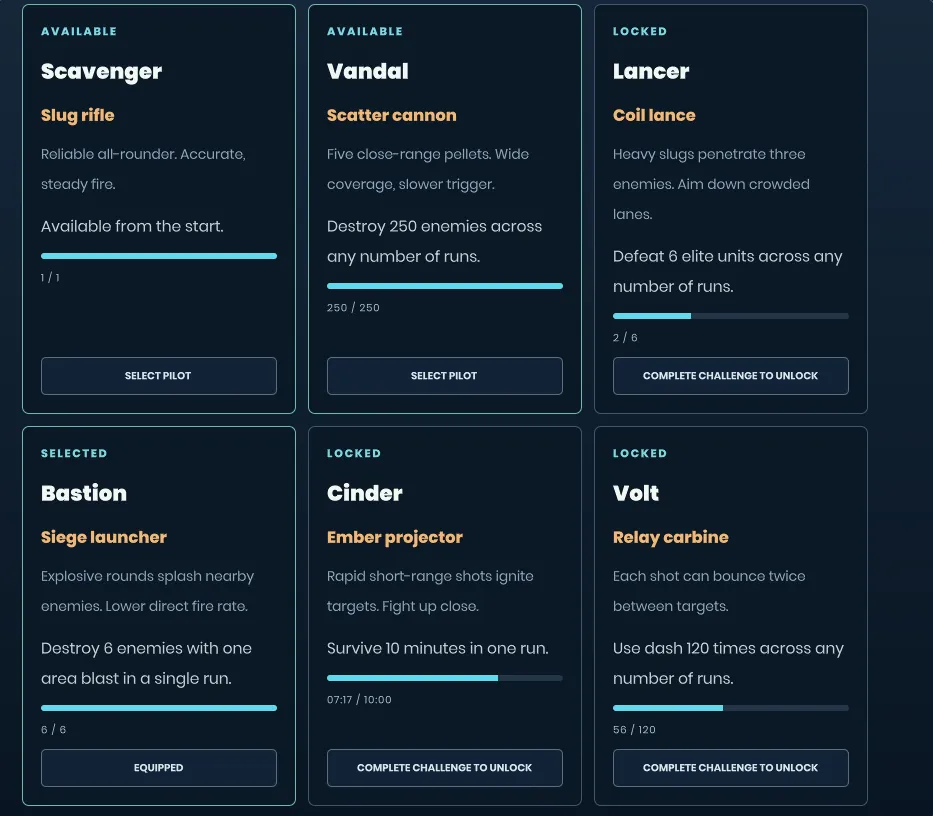This screenshot has height=816, width=933.
Task: Click the 'Destroy 250 enemies' challenge text
Action: click(434, 242)
